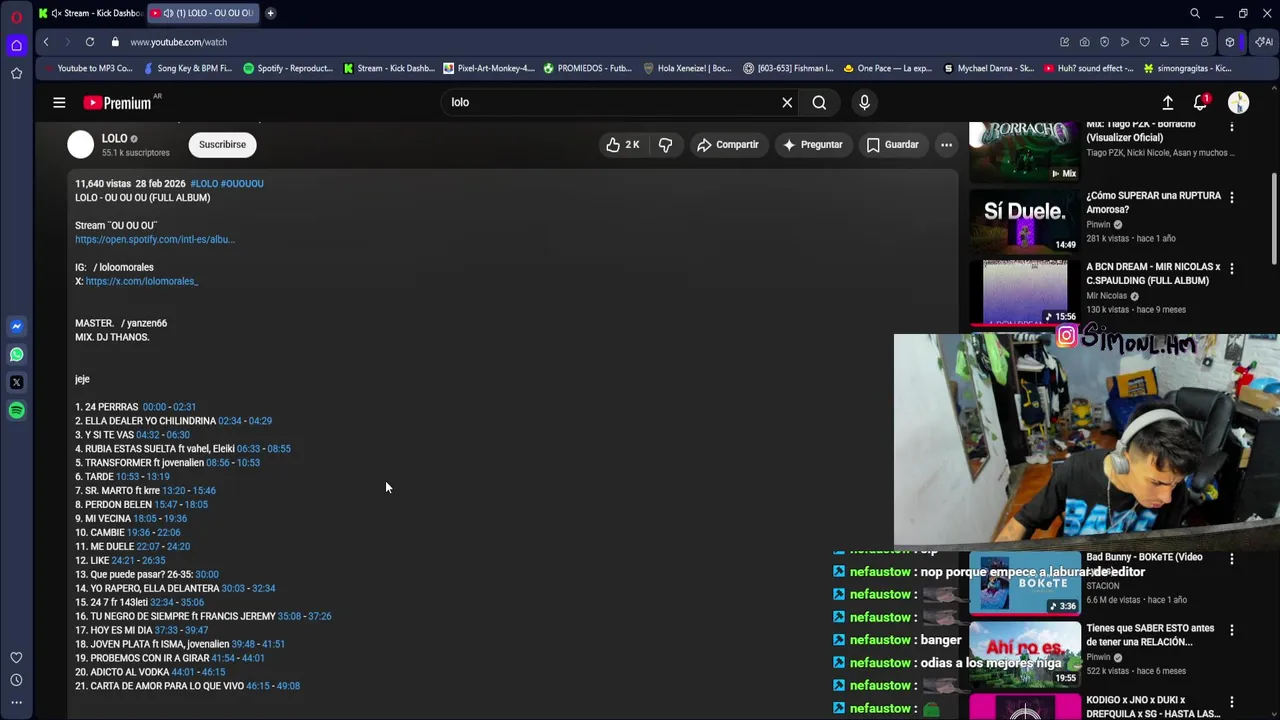Viewport: 1280px width, 720px height.
Task: Click the address bar URL
Action: pyautogui.click(x=178, y=42)
